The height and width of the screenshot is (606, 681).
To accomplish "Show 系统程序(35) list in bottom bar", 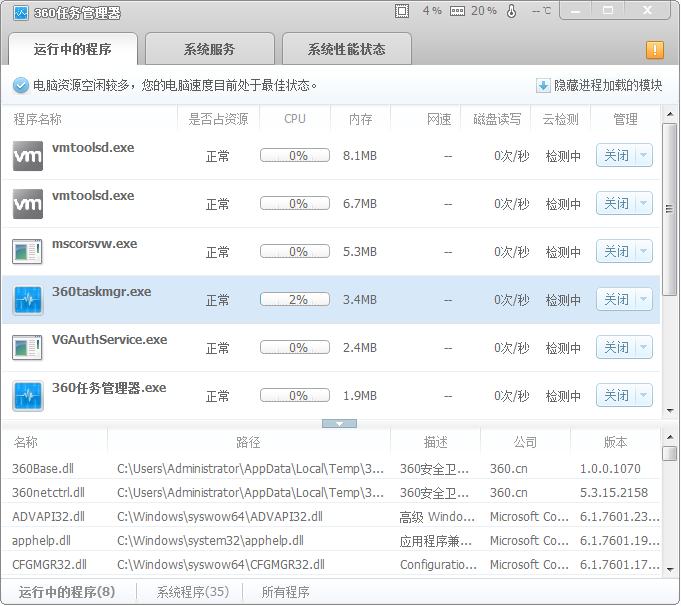I will click(x=193, y=592).
